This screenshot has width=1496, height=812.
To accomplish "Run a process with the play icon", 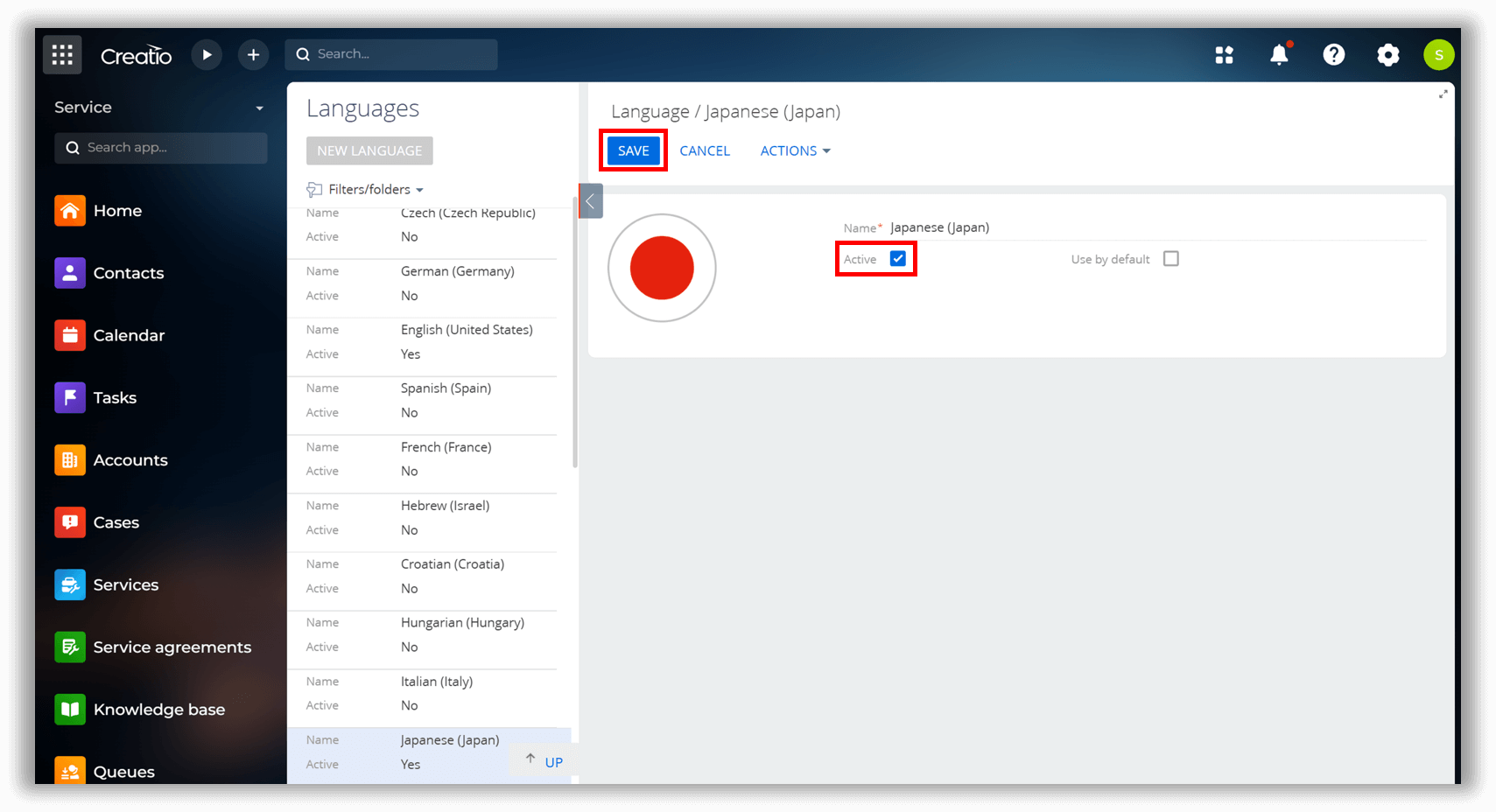I will 207,54.
